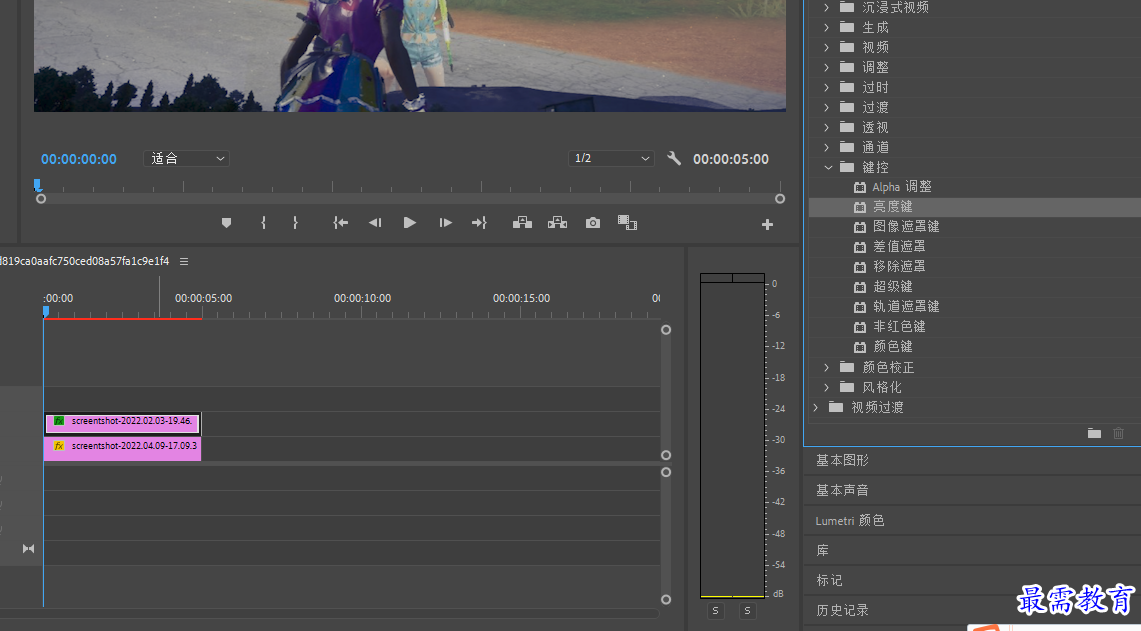Open the button editor plus icon
Screen dimensions: 1141x631
click(767, 225)
